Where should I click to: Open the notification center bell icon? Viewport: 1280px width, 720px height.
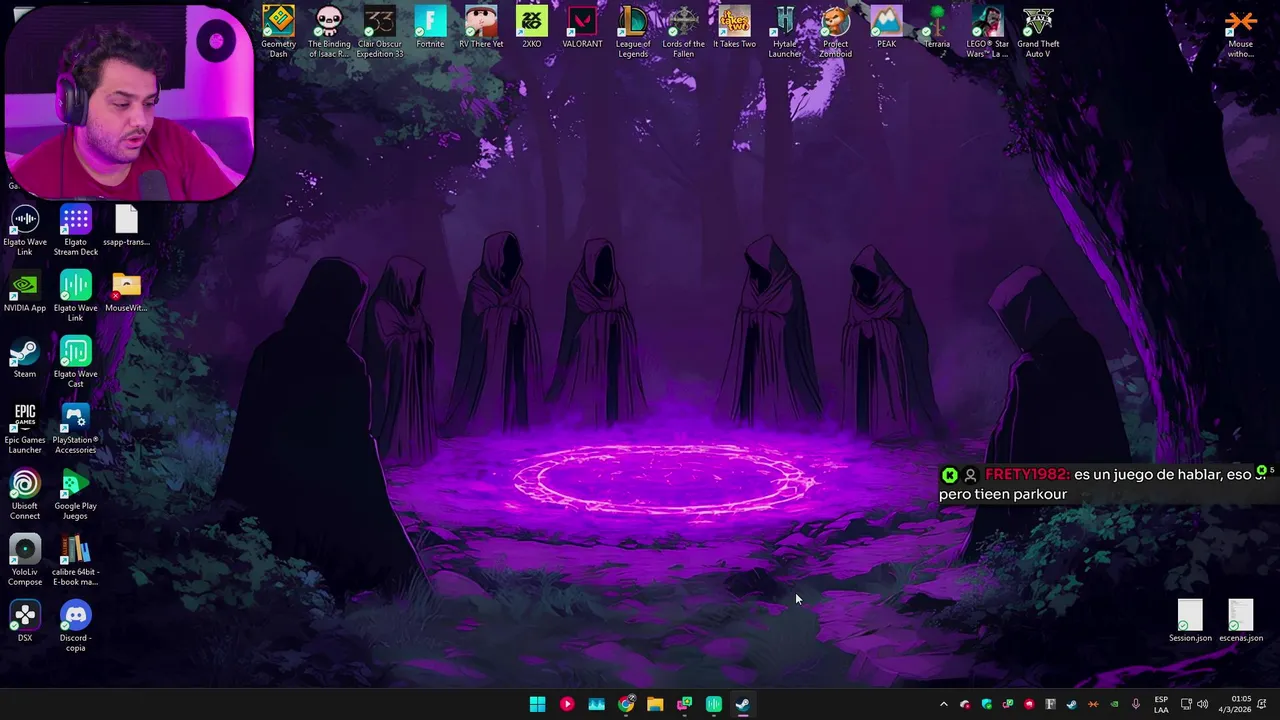(1262, 704)
